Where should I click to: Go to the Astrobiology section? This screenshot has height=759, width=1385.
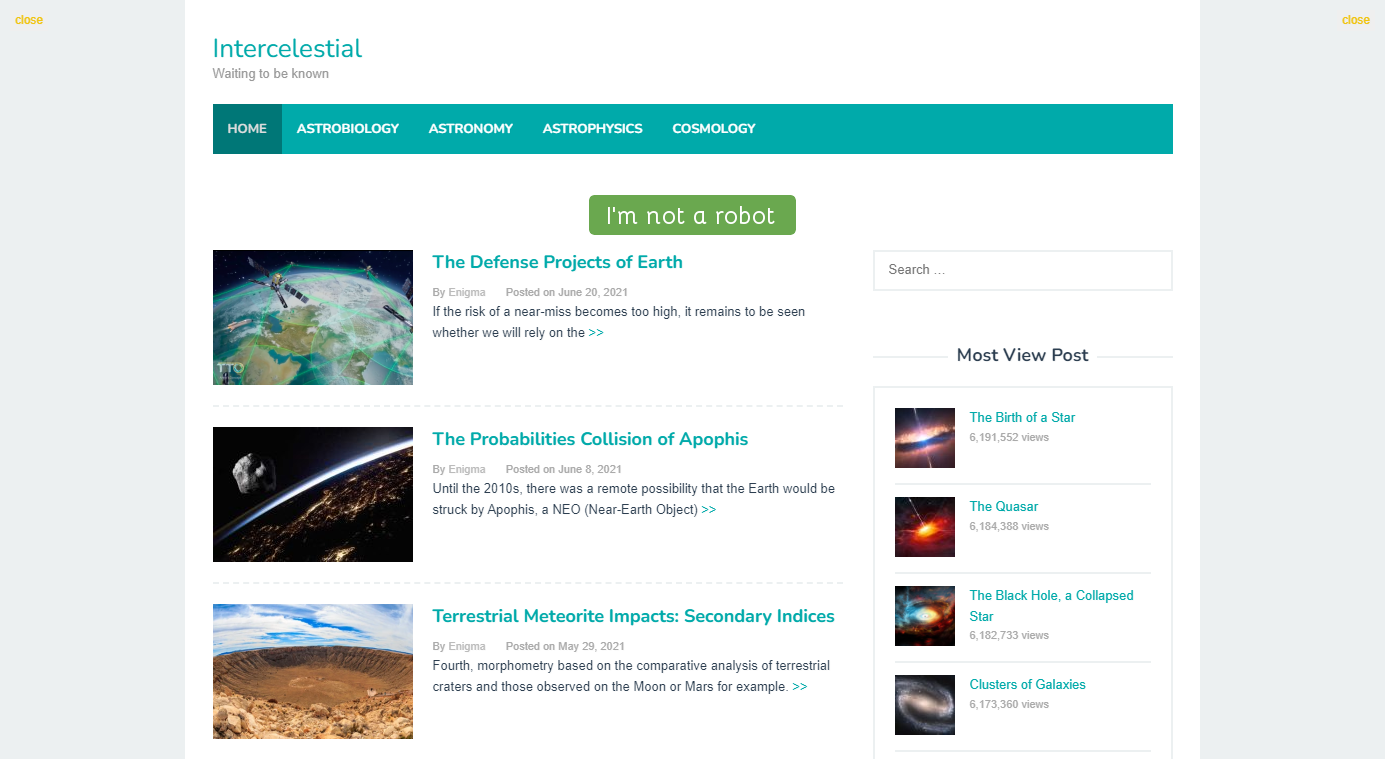point(348,129)
